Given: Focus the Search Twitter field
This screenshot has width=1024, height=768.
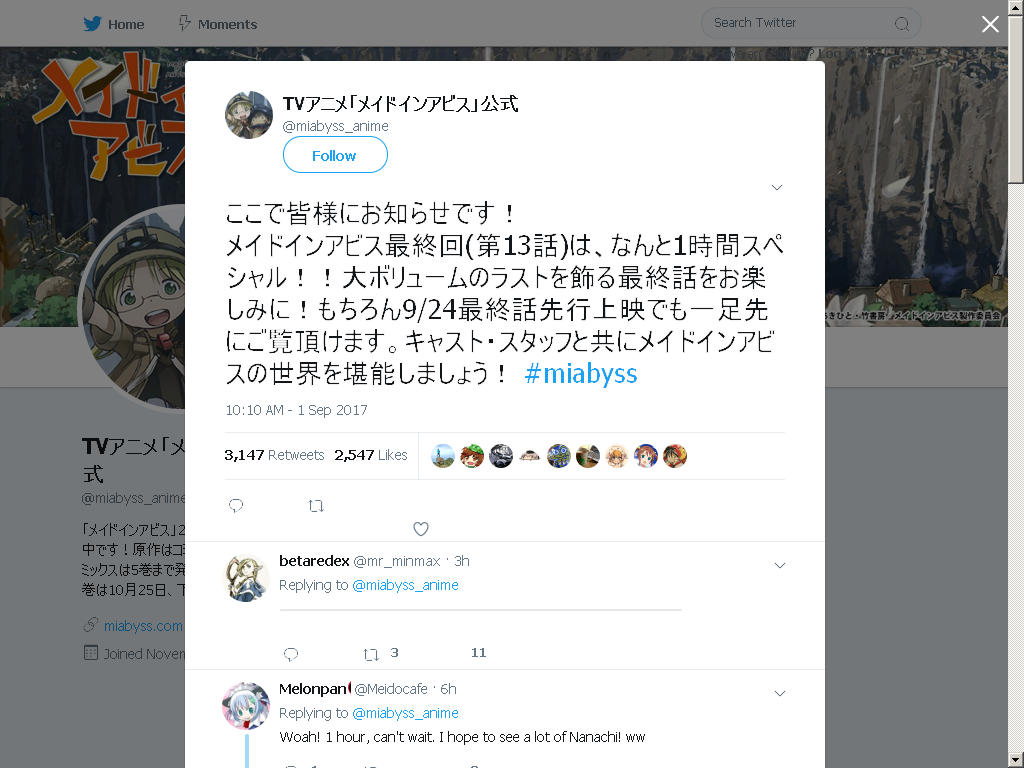Looking at the screenshot, I should (x=810, y=24).
